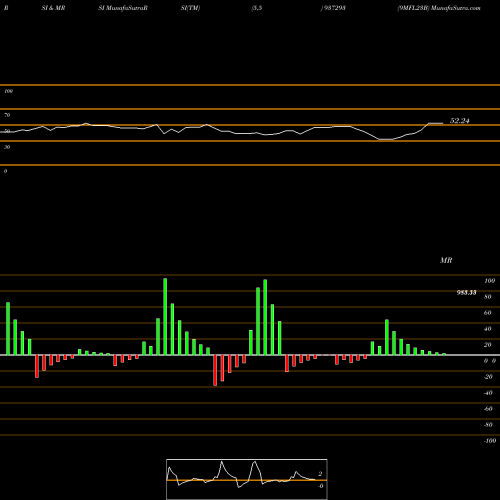The height and width of the screenshot is (500, 500).
Task: Click the mini overview chart thumbnail
Action: point(247,479)
